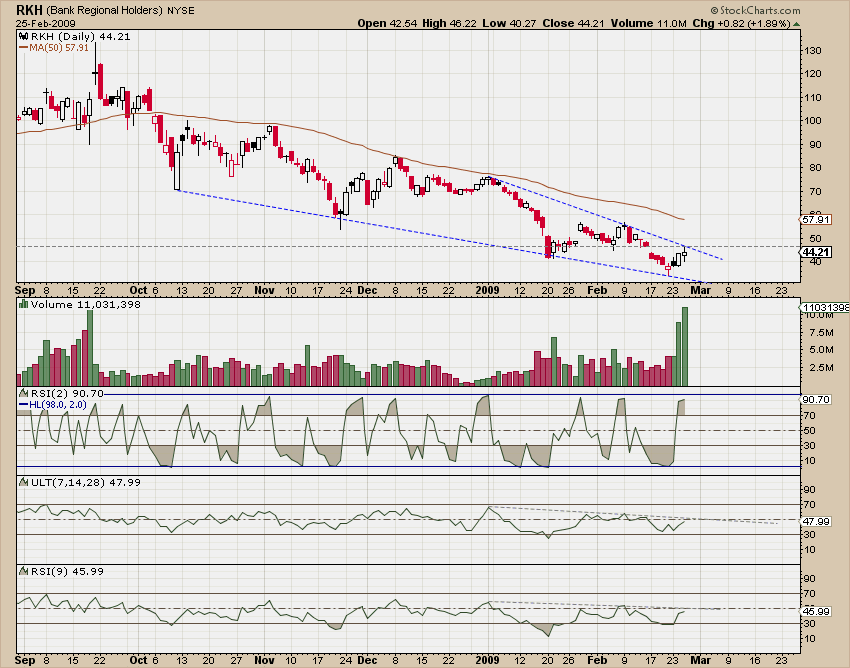850x668 pixels.
Task: Click the (Bank Regional Holders) name text
Action: 104,10
